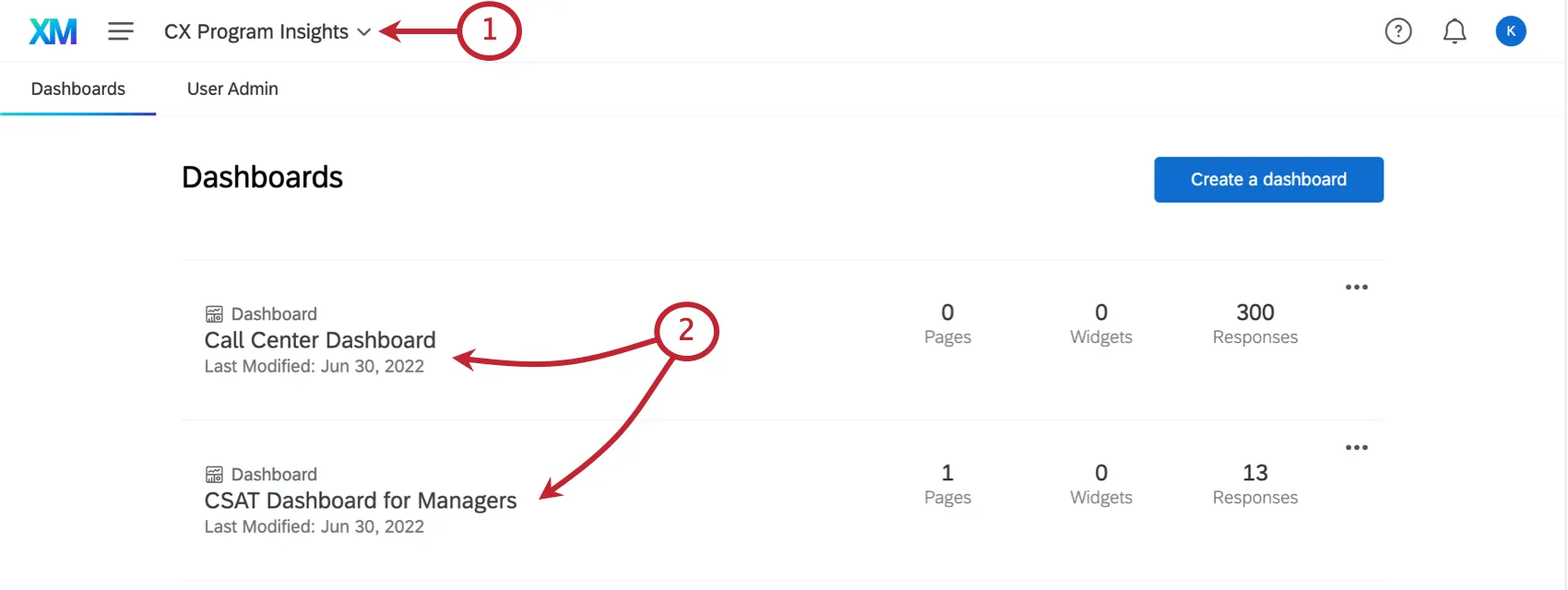Select the Dashboards tab

pyautogui.click(x=78, y=88)
